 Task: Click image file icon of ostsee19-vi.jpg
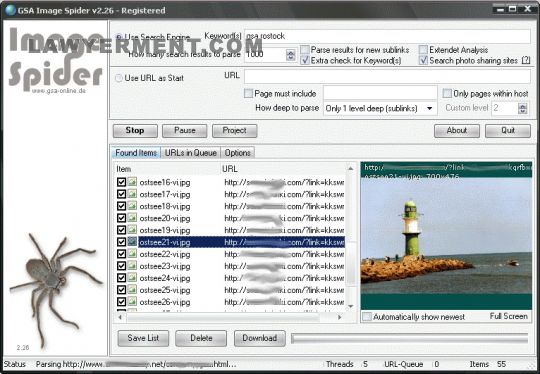pos(132,230)
